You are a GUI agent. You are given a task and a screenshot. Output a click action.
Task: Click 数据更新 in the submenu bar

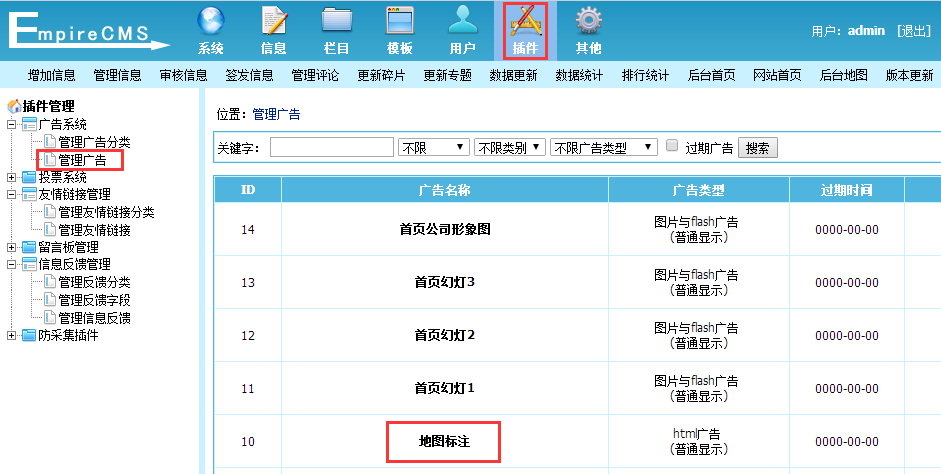click(x=513, y=75)
